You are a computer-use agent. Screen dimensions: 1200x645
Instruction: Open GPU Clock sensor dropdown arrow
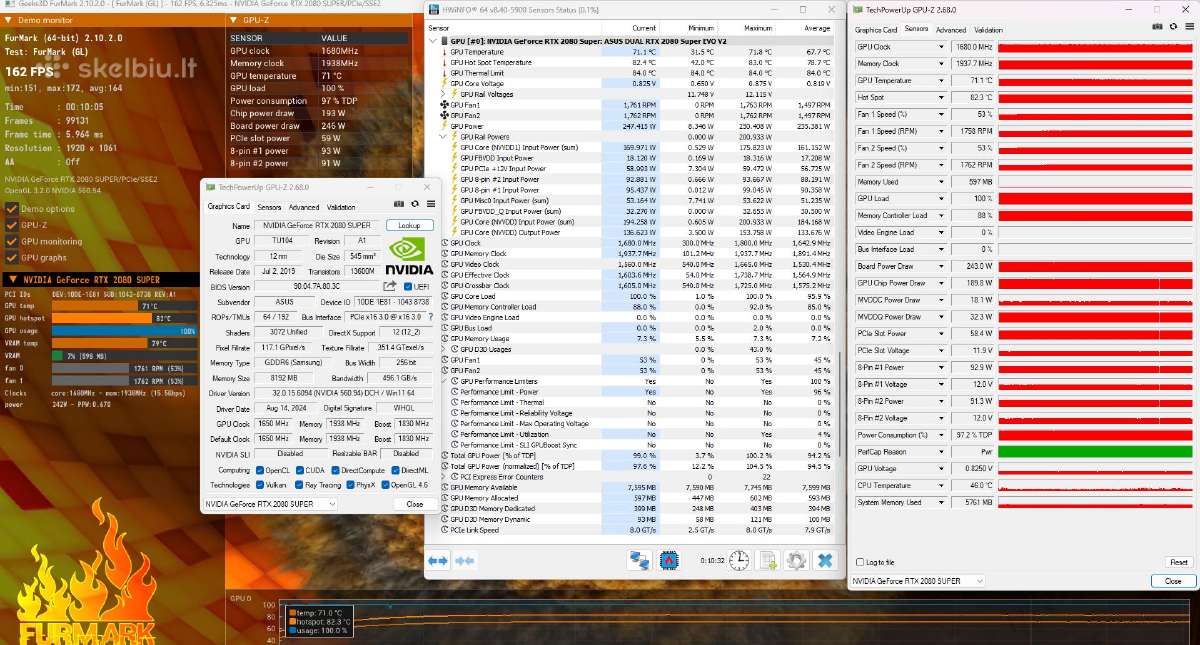point(941,47)
